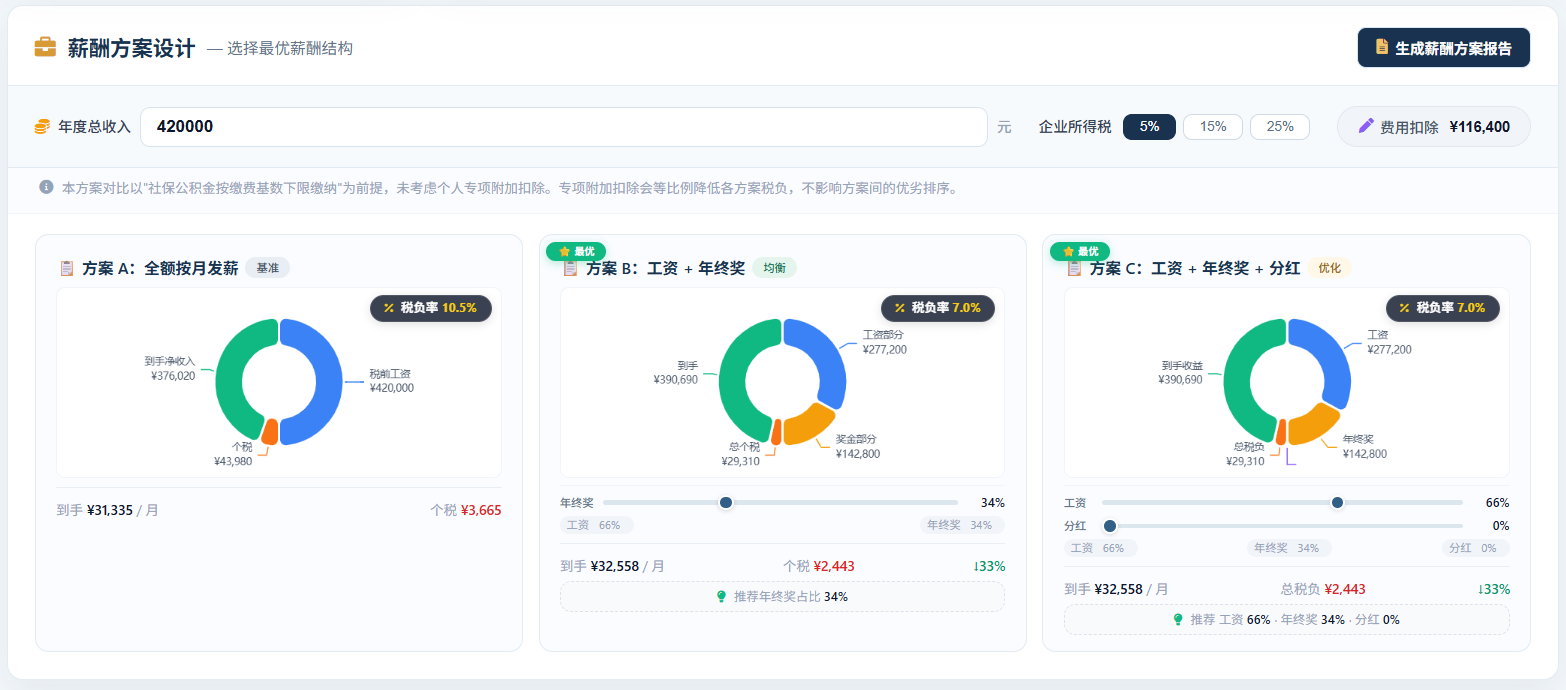The height and width of the screenshot is (690, 1566).
Task: Click 个税 ¥3,665 in 方案 A
Action: pyautogui.click(x=466, y=510)
